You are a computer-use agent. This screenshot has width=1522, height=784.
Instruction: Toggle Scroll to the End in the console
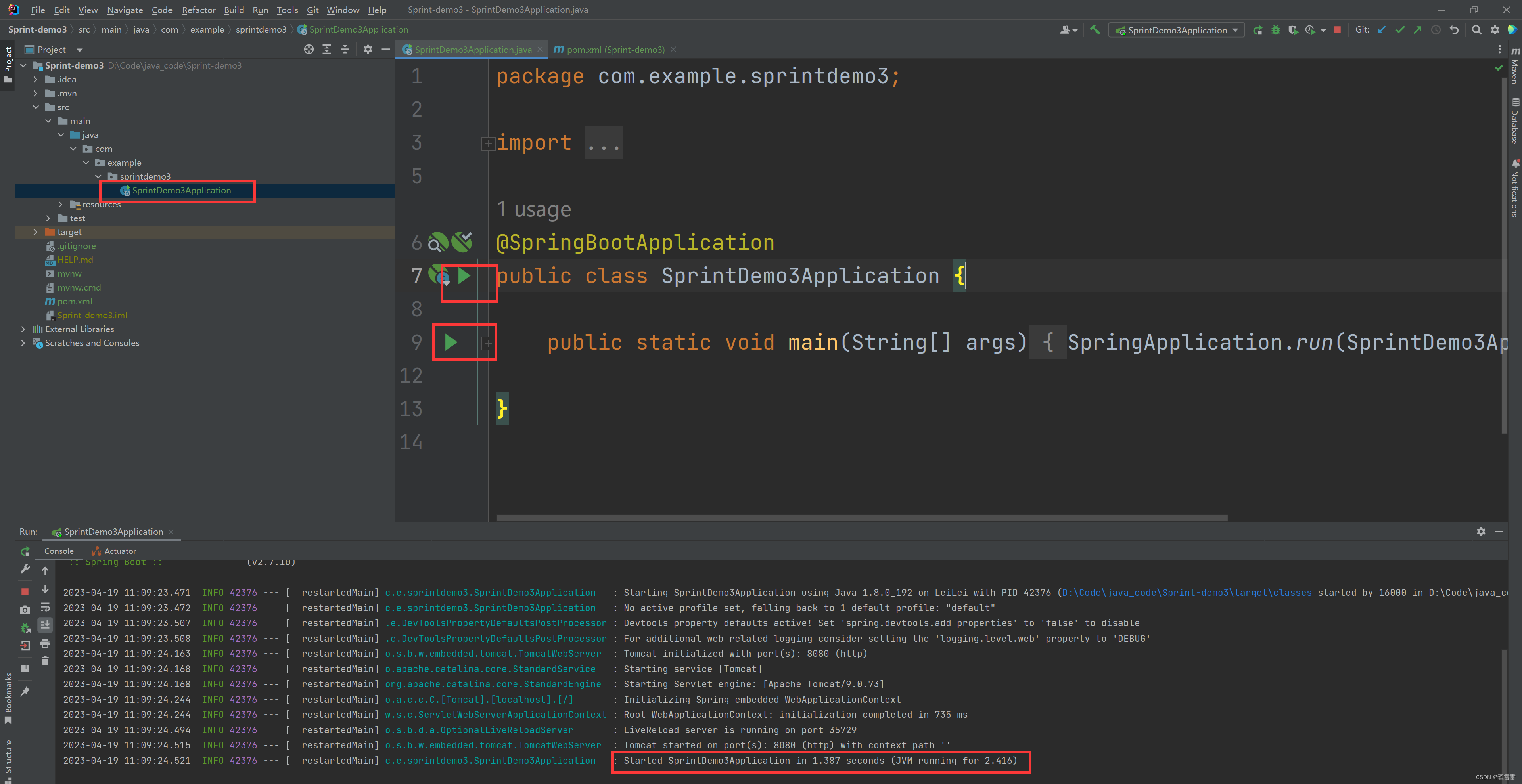(x=45, y=625)
